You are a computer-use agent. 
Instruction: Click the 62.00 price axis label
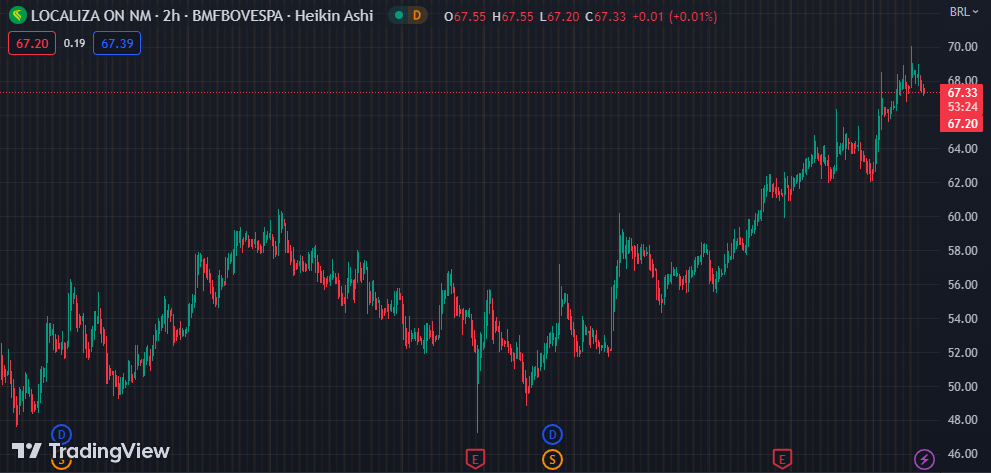point(963,183)
